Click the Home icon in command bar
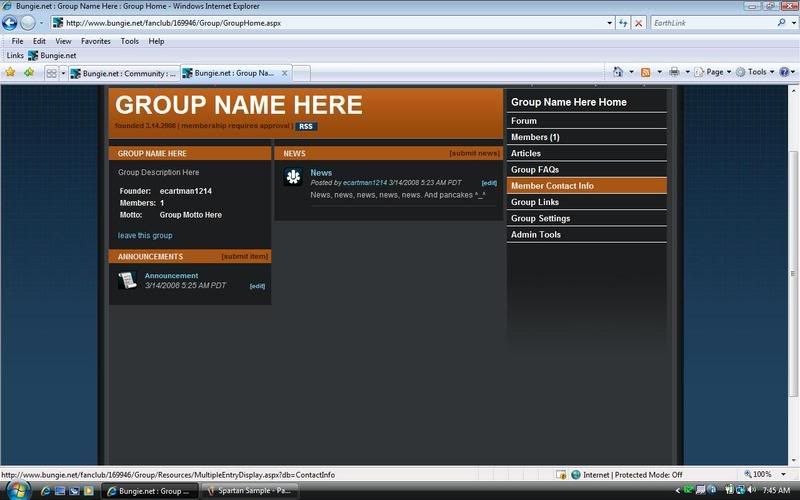This screenshot has width=800, height=500. [x=619, y=72]
